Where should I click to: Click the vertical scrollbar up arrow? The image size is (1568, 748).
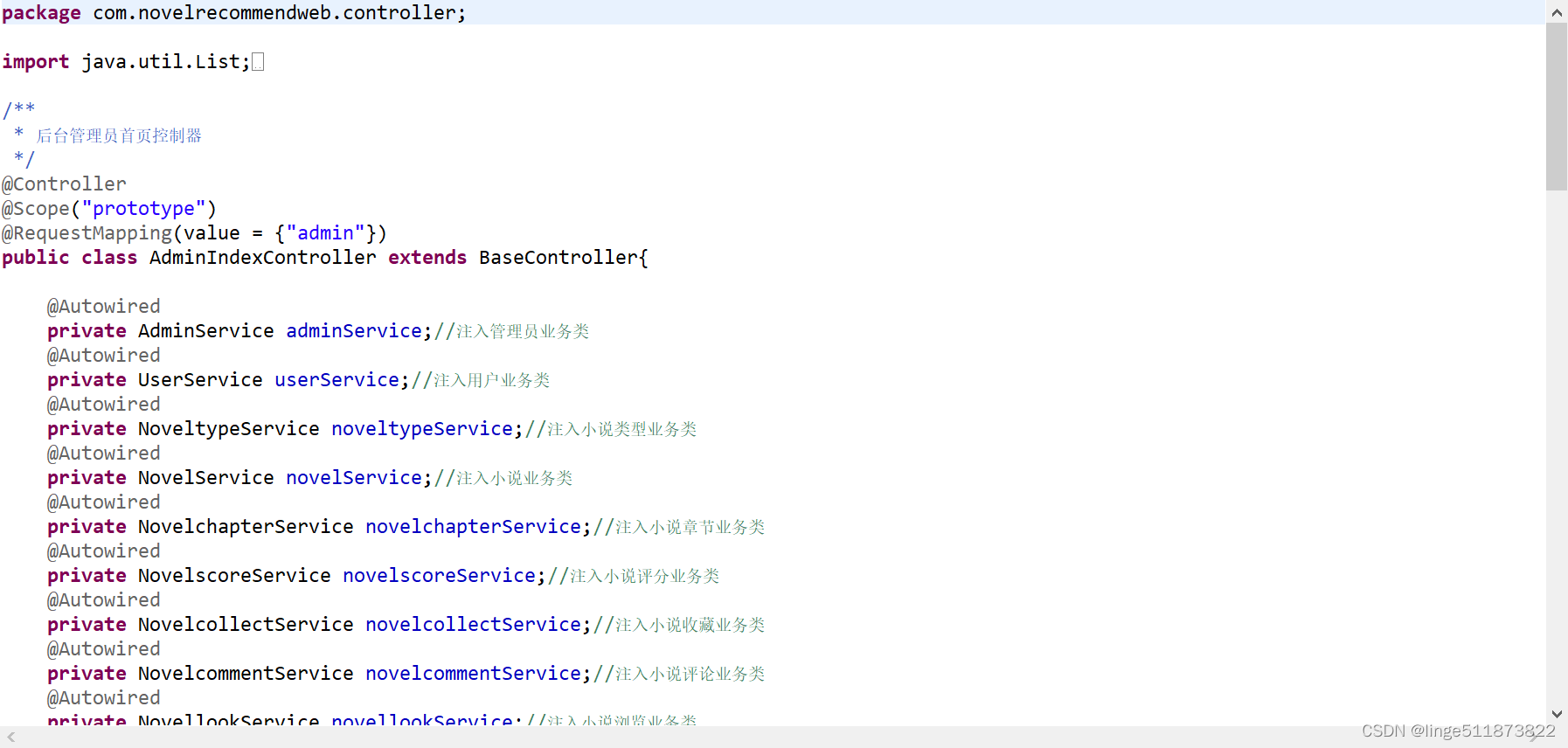[x=1557, y=12]
